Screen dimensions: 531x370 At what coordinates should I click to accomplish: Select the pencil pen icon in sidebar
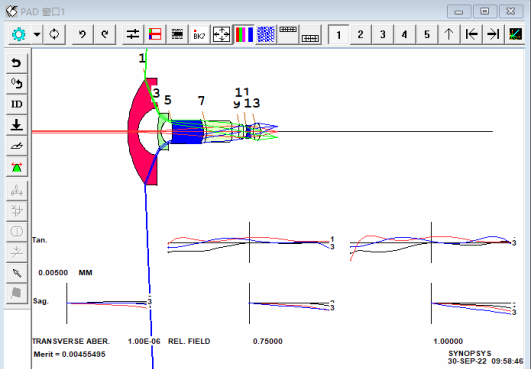tap(17, 273)
